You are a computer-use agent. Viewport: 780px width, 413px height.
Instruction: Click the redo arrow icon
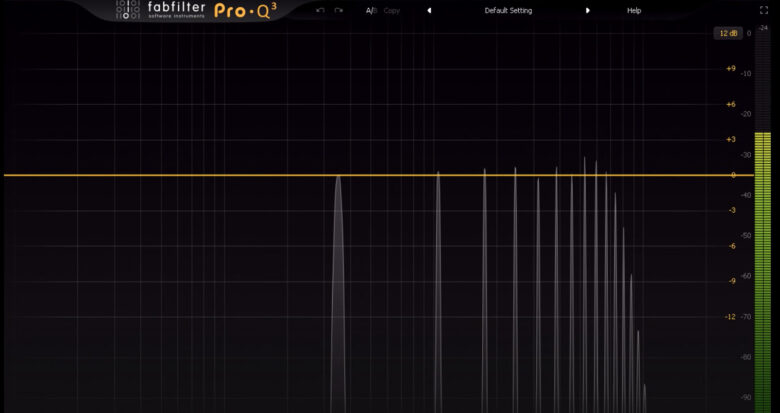coord(339,10)
